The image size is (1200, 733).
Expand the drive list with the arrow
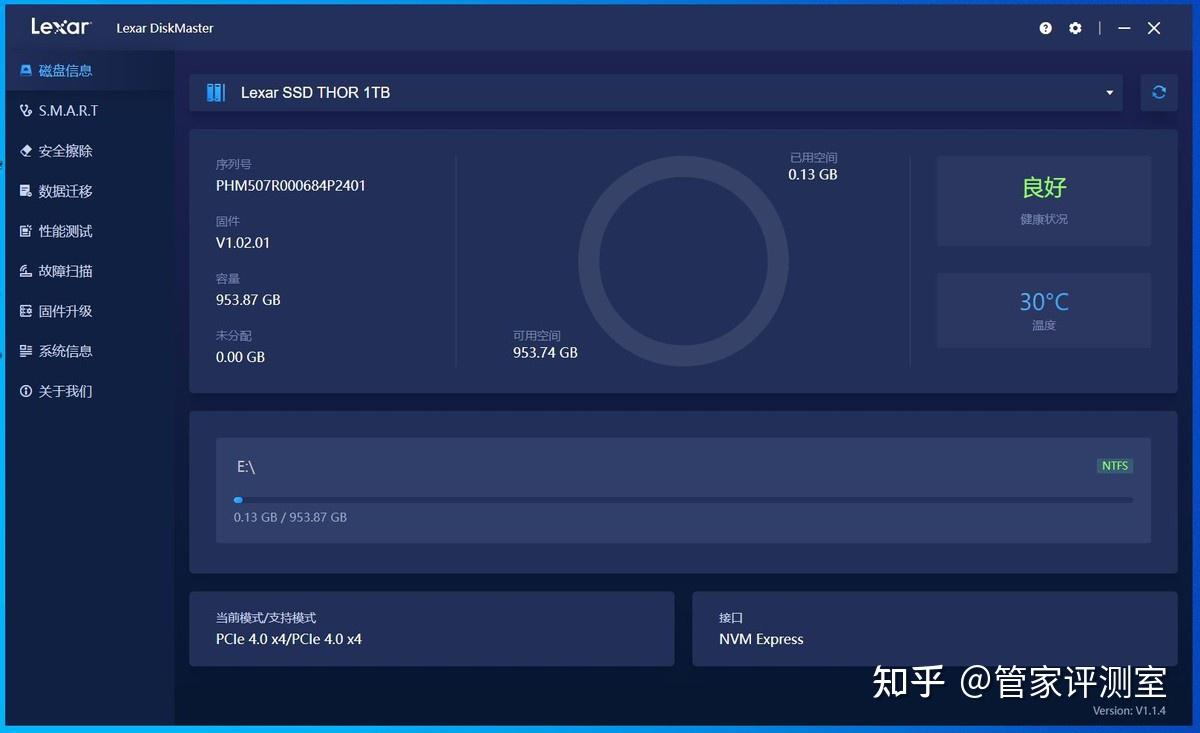pyautogui.click(x=1109, y=92)
